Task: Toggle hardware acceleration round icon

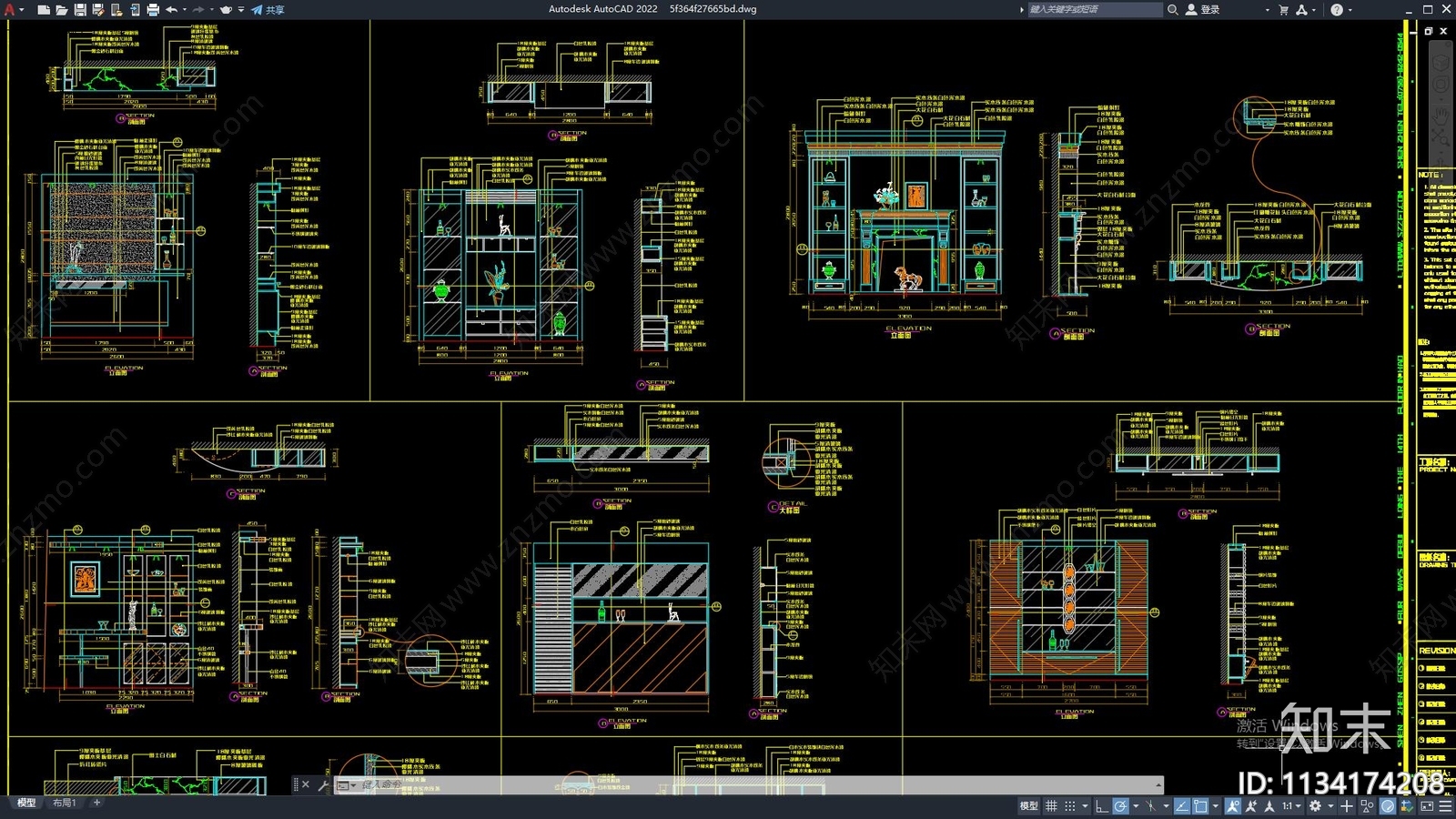Action: (1388, 805)
